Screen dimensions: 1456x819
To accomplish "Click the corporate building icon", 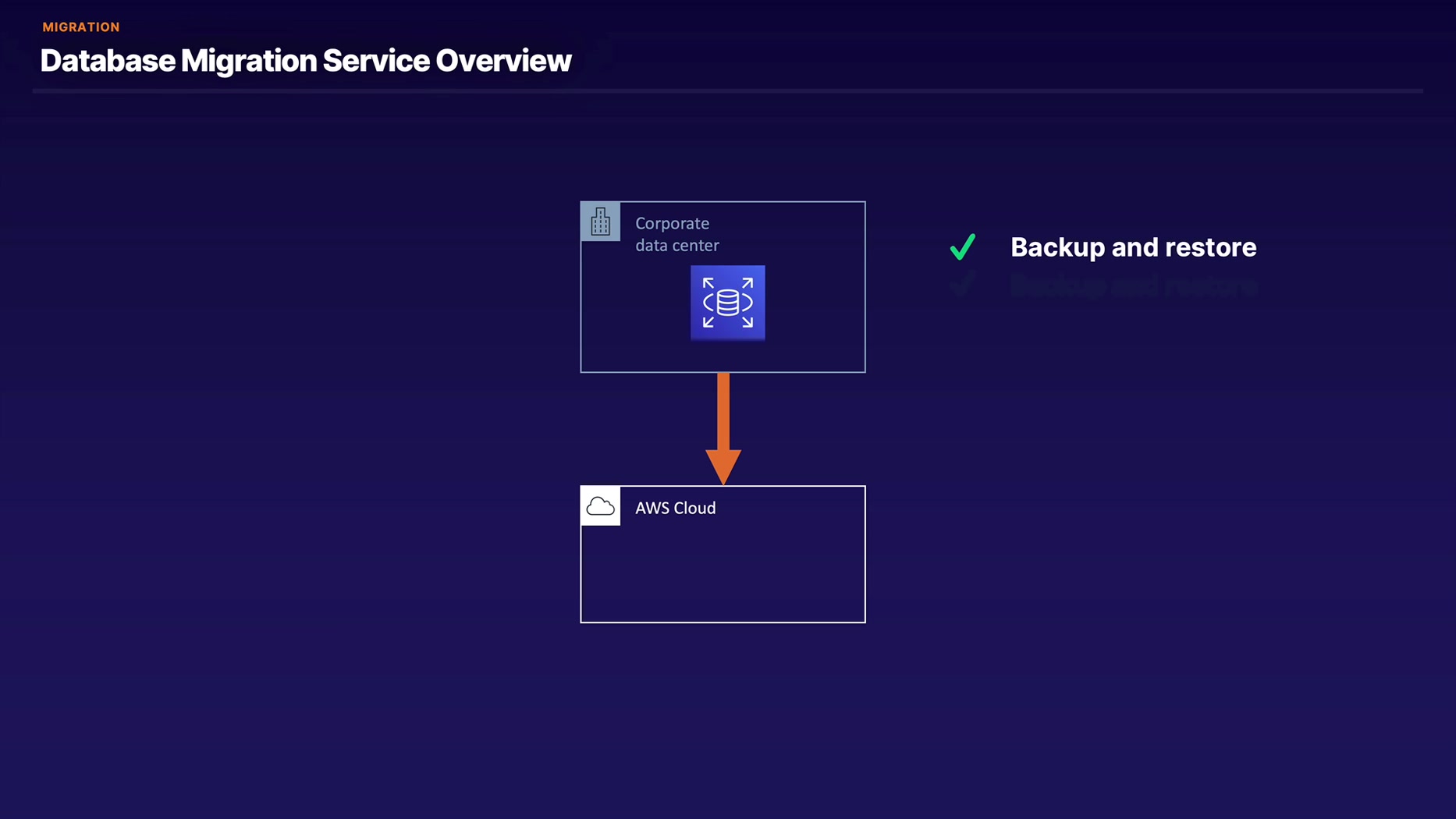I will point(600,222).
